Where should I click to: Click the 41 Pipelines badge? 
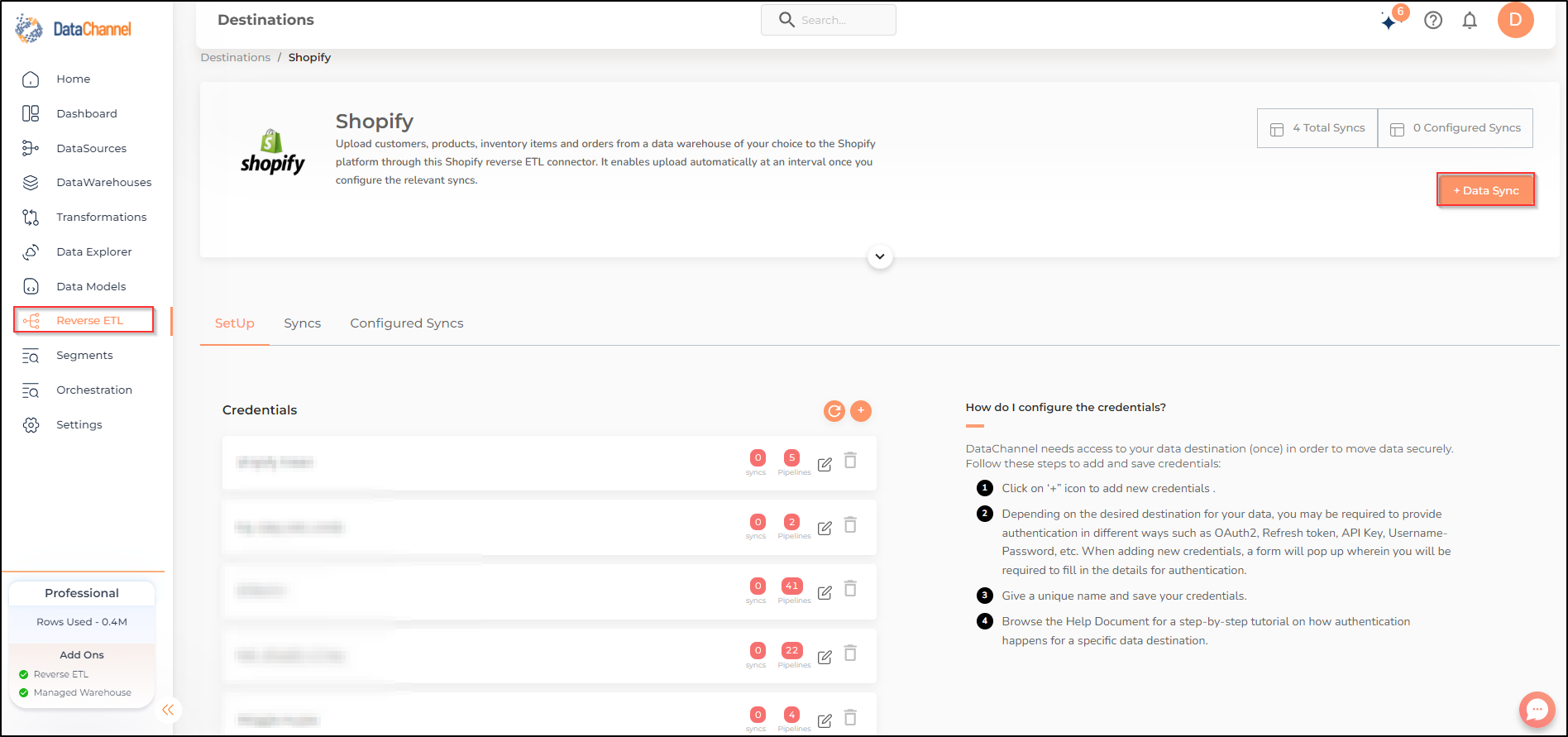pyautogui.click(x=792, y=586)
